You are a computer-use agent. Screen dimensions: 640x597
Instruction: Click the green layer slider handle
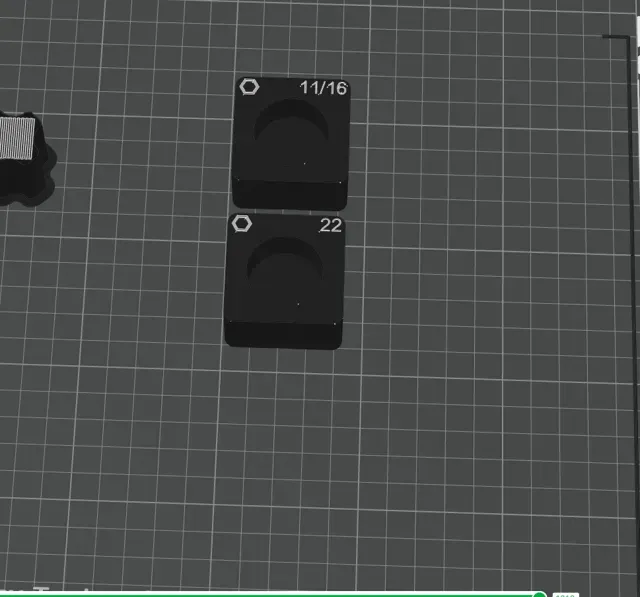tap(540, 594)
